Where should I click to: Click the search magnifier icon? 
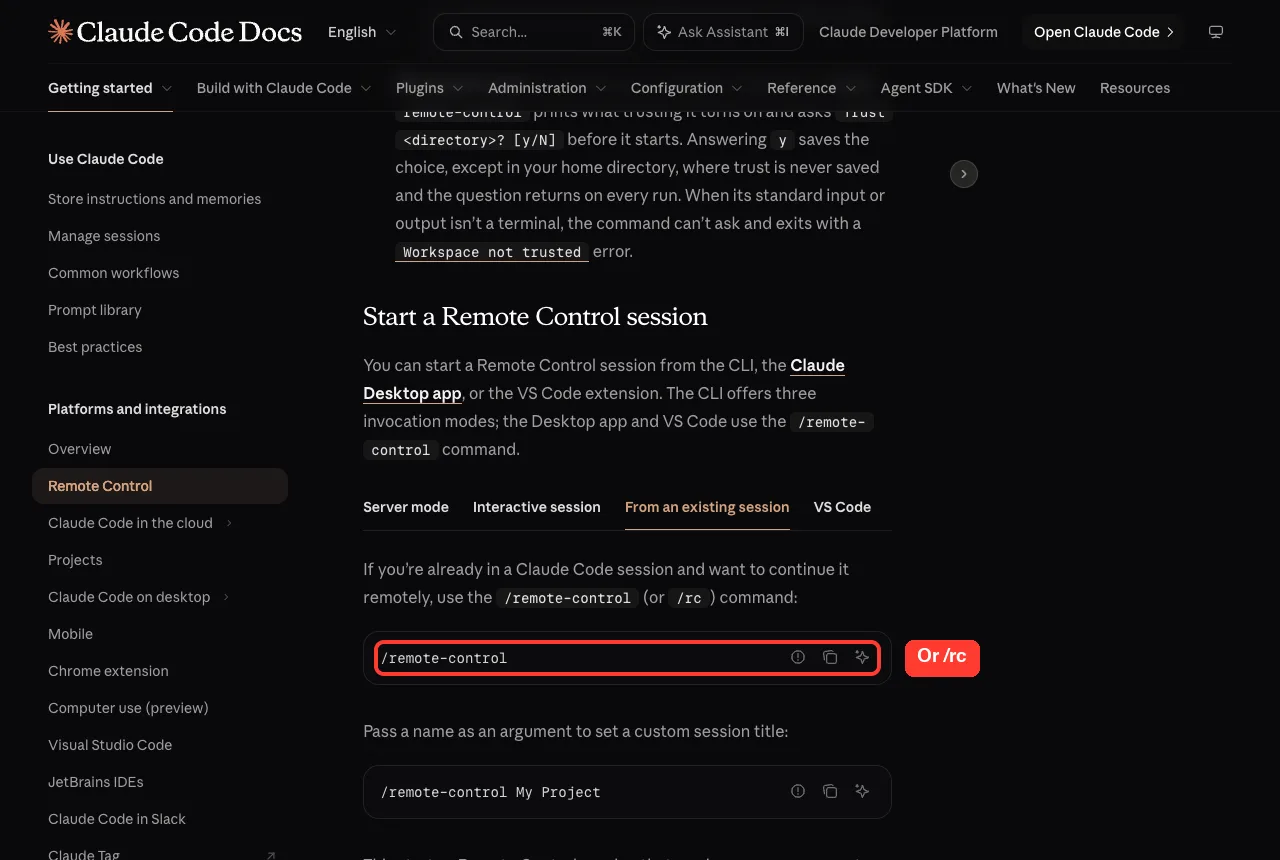pos(456,32)
